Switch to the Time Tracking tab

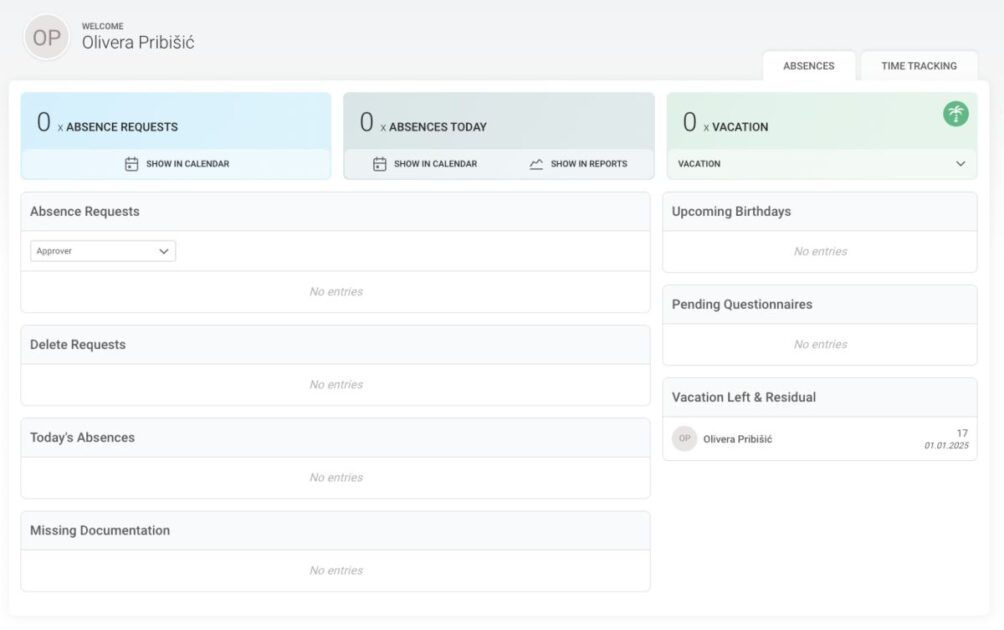(x=918, y=66)
